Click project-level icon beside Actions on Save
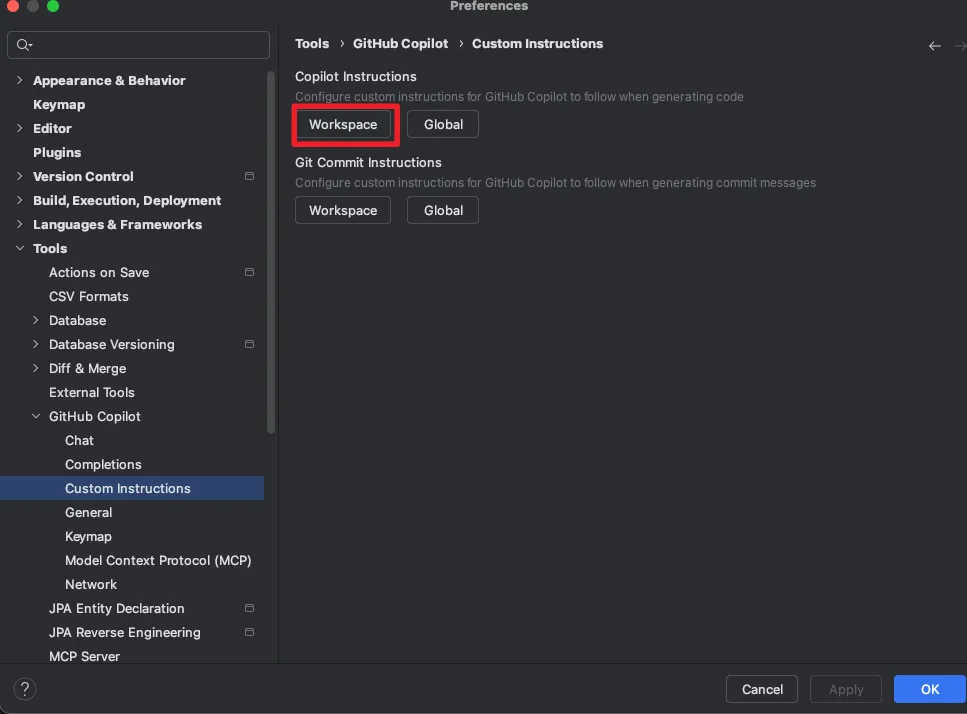 coord(249,273)
